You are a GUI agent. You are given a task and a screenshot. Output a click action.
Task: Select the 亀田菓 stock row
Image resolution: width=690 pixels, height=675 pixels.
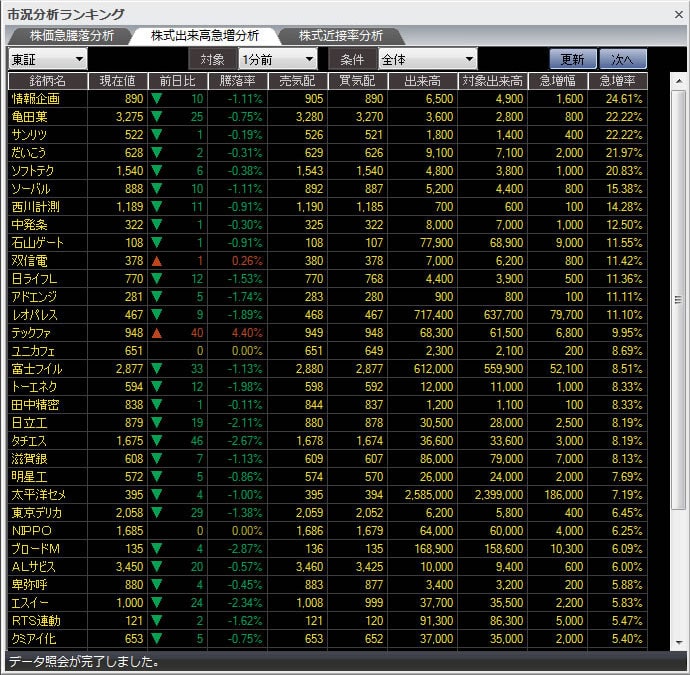pyautogui.click(x=327, y=117)
